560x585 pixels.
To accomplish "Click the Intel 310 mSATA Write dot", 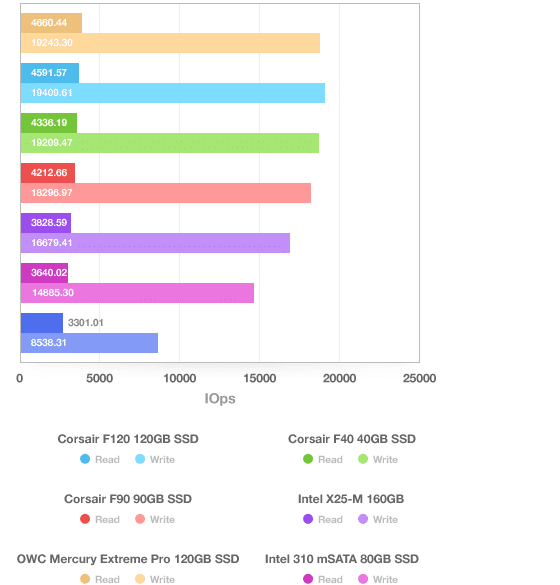I will pyautogui.click(x=363, y=579).
